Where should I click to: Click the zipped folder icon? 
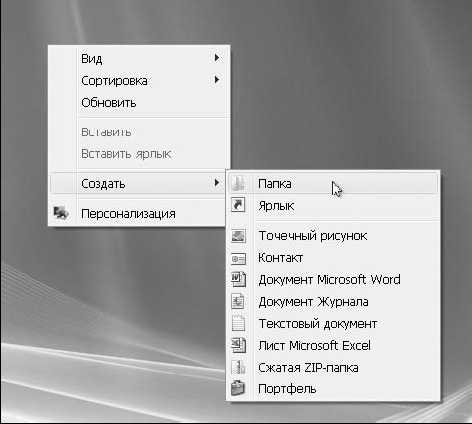238,367
